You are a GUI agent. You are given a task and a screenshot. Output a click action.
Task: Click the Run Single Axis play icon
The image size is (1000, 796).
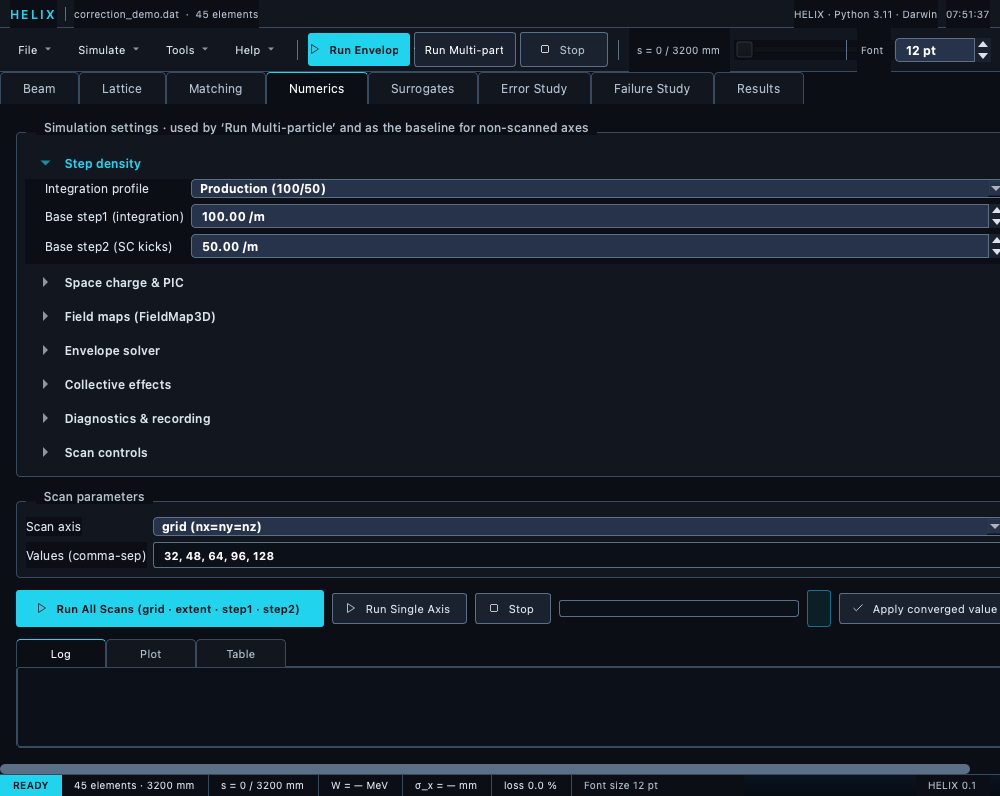[x=350, y=608]
